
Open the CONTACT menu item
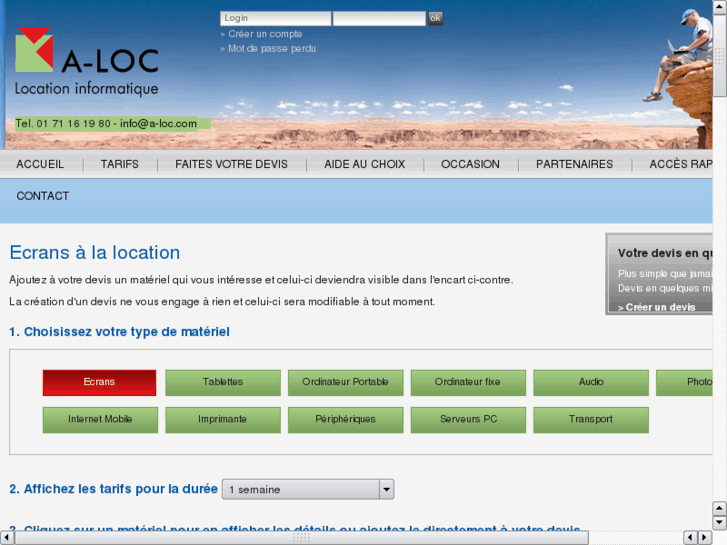(x=43, y=196)
